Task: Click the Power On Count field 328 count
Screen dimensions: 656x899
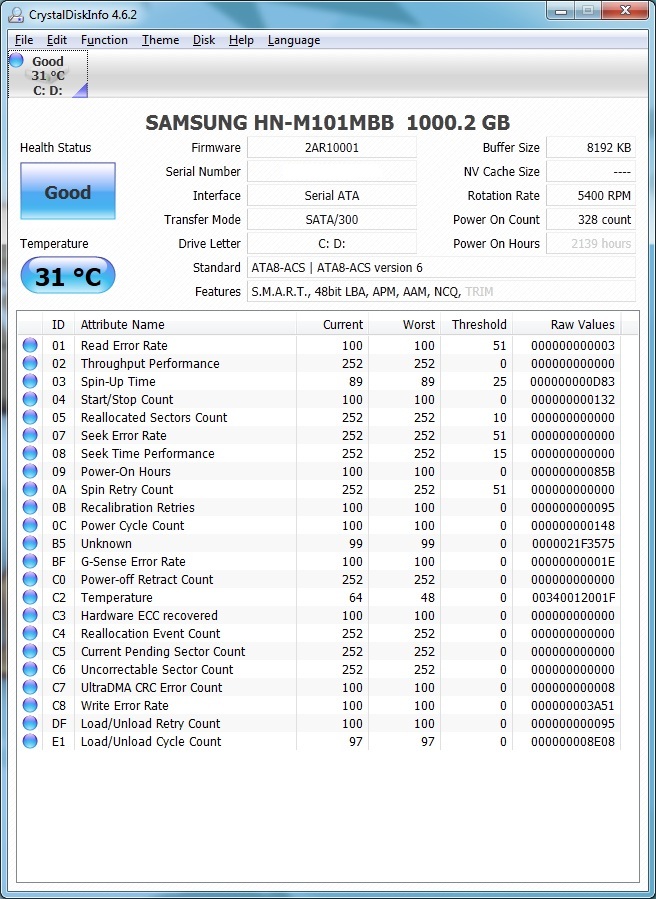Action: tap(591, 220)
